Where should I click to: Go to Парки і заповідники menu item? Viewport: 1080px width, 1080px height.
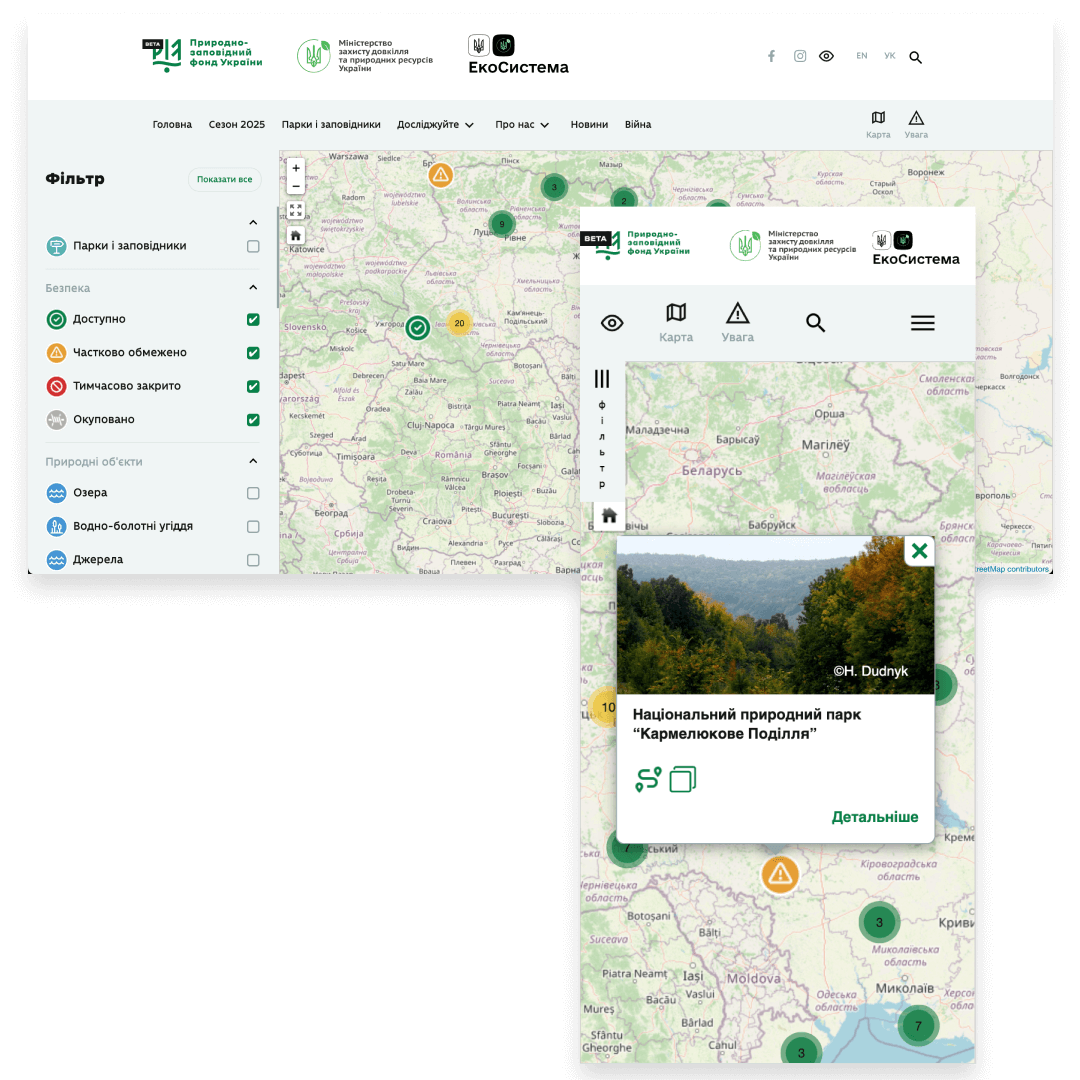[331, 125]
